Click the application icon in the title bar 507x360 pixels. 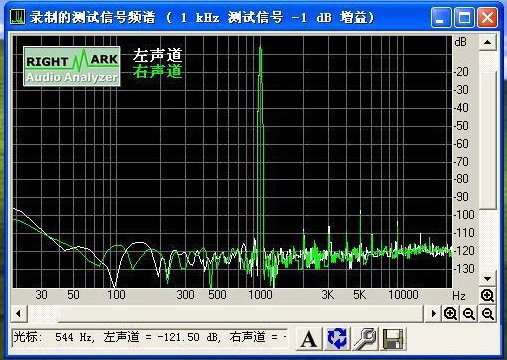click(17, 16)
